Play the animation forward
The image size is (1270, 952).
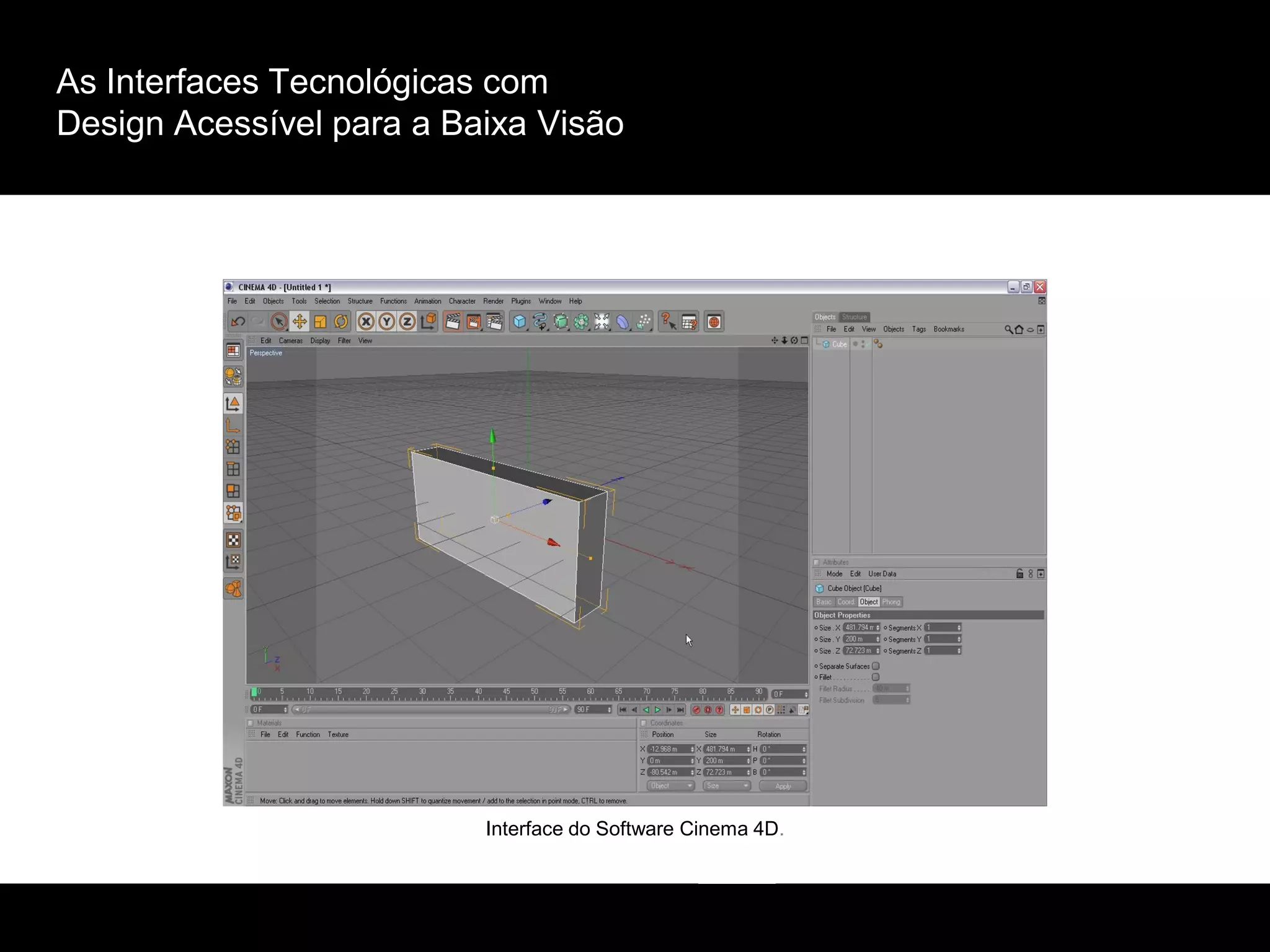[657, 710]
